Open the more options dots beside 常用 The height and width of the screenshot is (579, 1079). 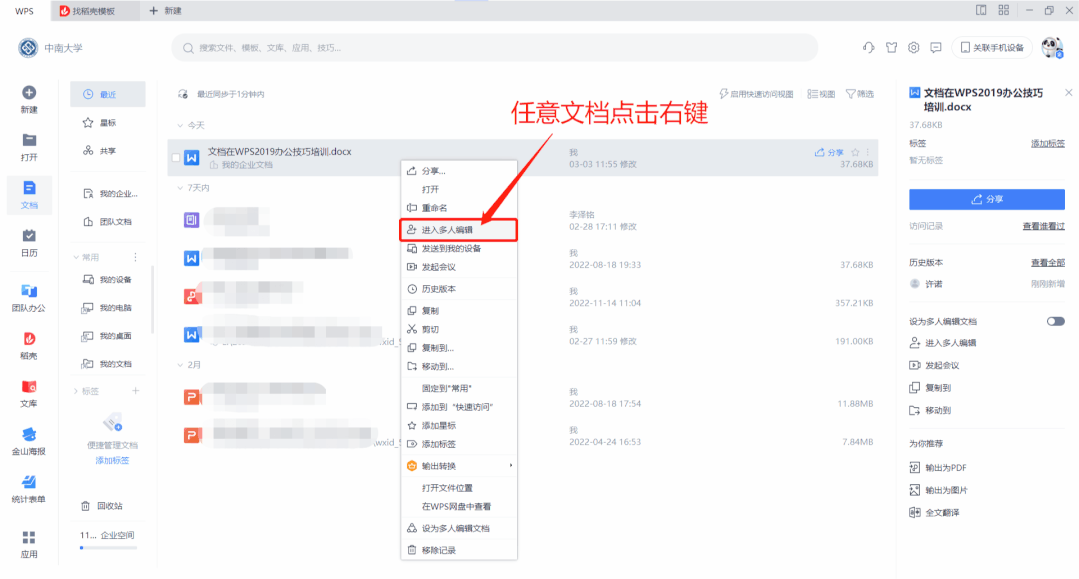click(135, 257)
